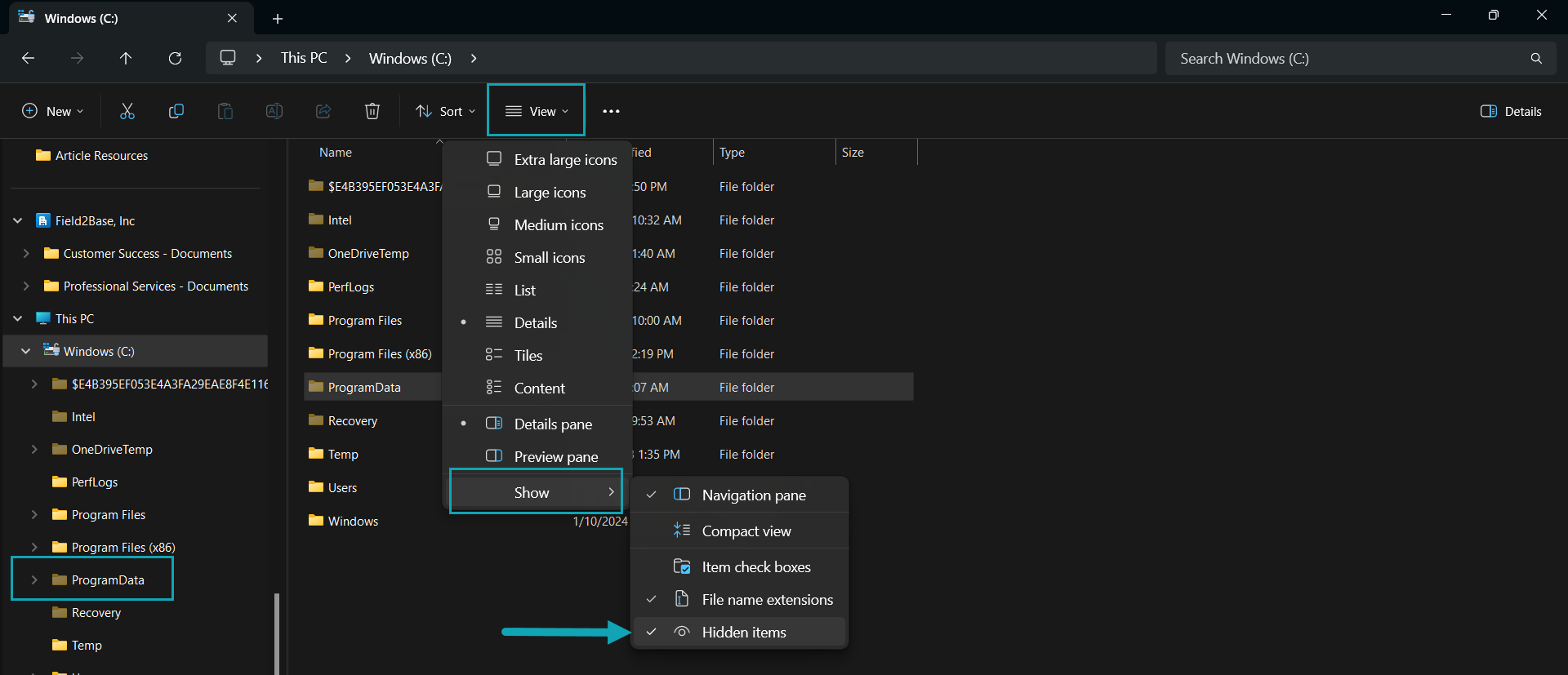Click Windows (C:) drive icon in navigation tree
This screenshot has height=675, width=1568.
point(51,350)
